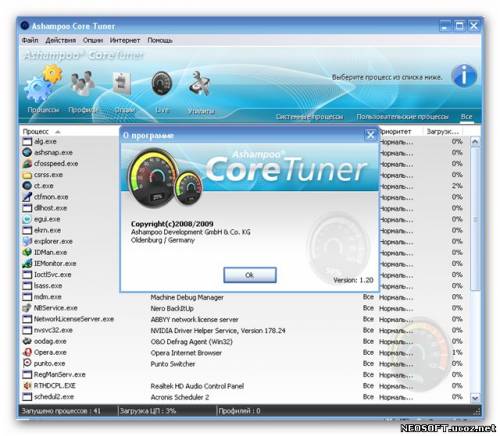This screenshot has height=436, width=500.
Task: Click the Ashampoo Core Tuner title bar icon
Action: click(25, 26)
